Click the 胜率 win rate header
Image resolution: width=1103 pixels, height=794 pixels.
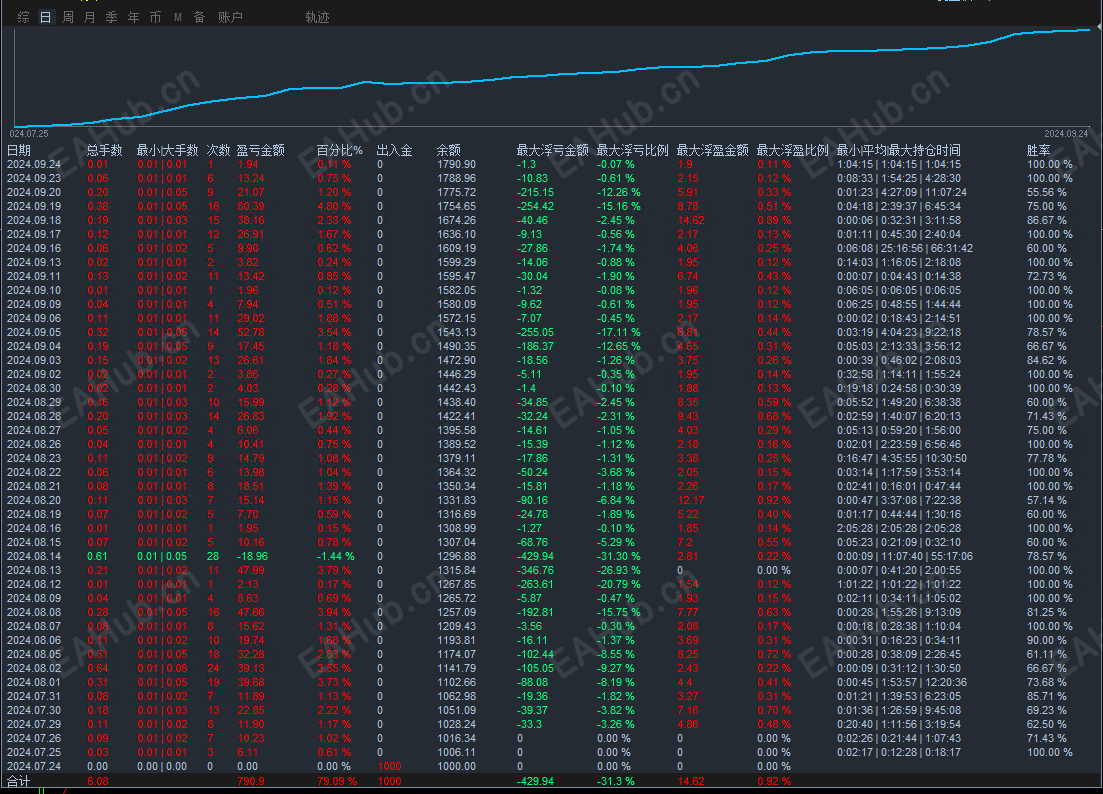pyautogui.click(x=1038, y=150)
